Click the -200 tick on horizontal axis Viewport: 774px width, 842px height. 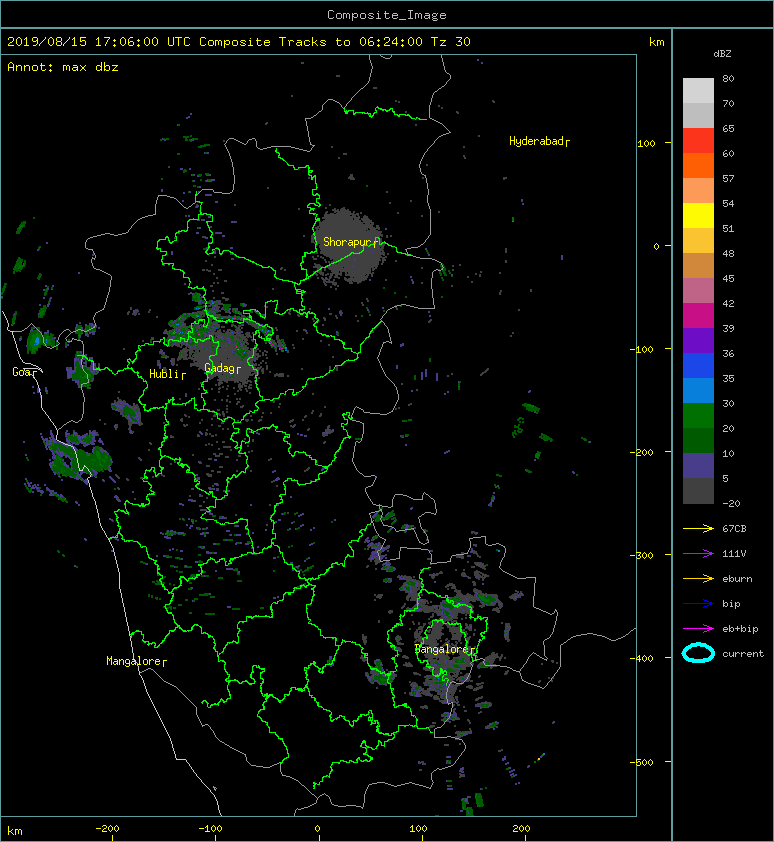(x=107, y=829)
